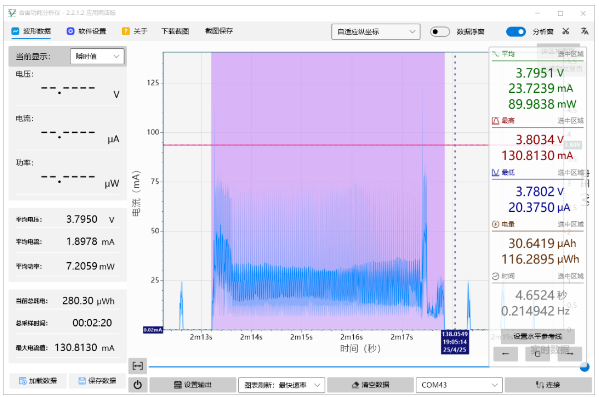
Task: Click the save data button
Action: (x=97, y=381)
